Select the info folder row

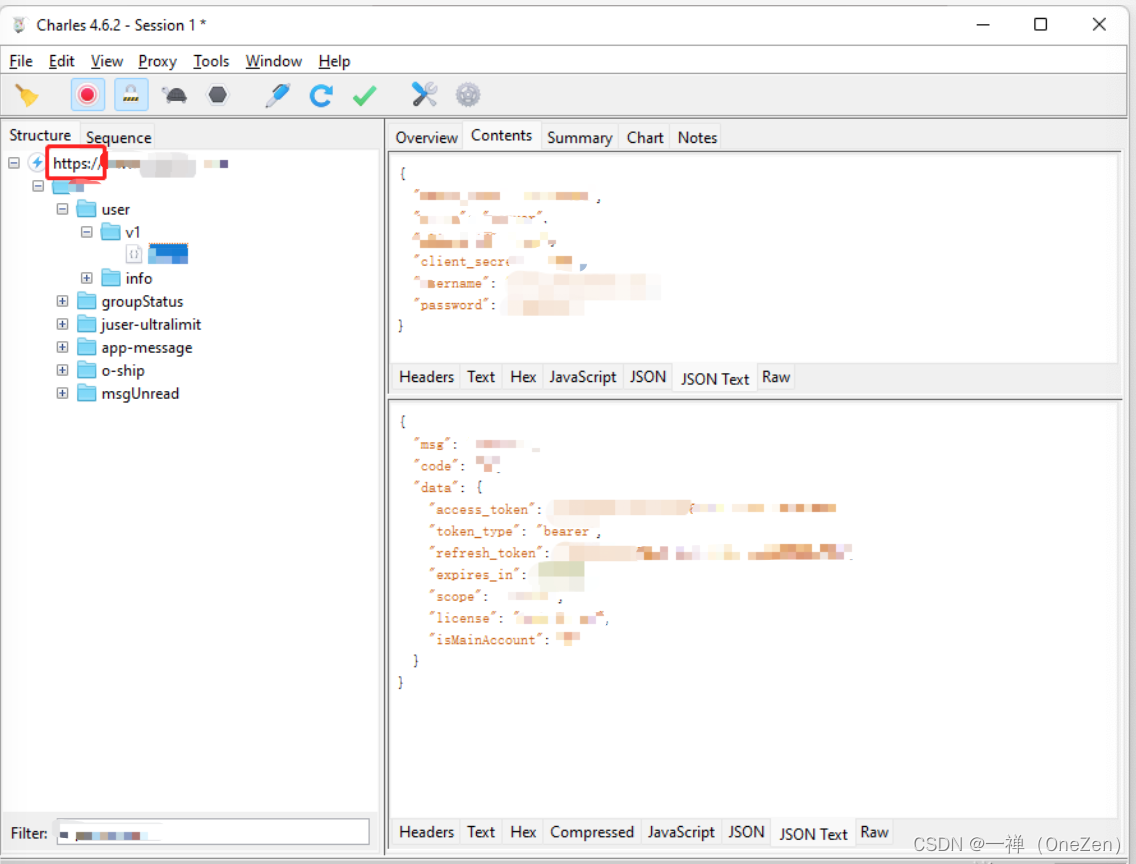[x=126, y=278]
